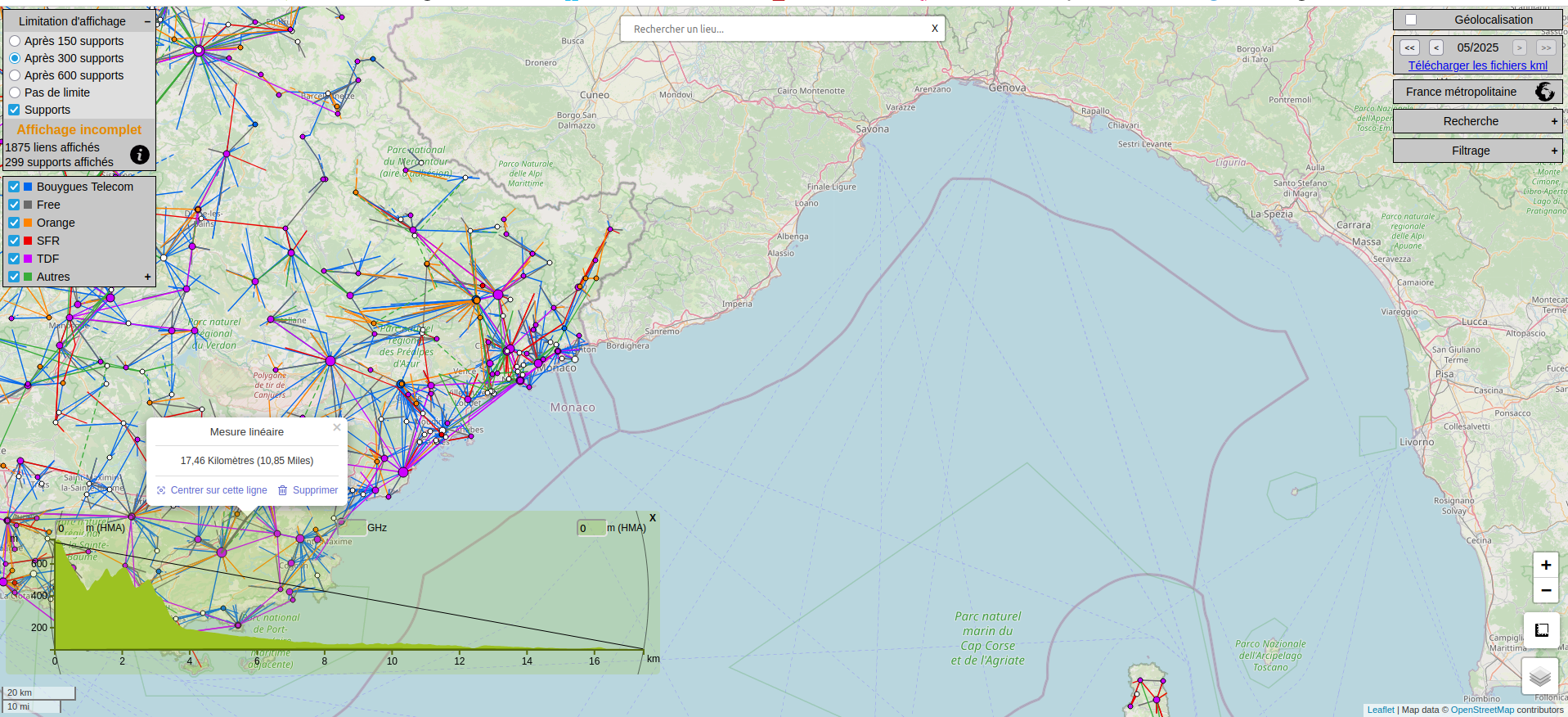Screen dimensions: 1568x717
Task: Click the Bouygues Telecom blue color swatch
Action: pos(28,187)
